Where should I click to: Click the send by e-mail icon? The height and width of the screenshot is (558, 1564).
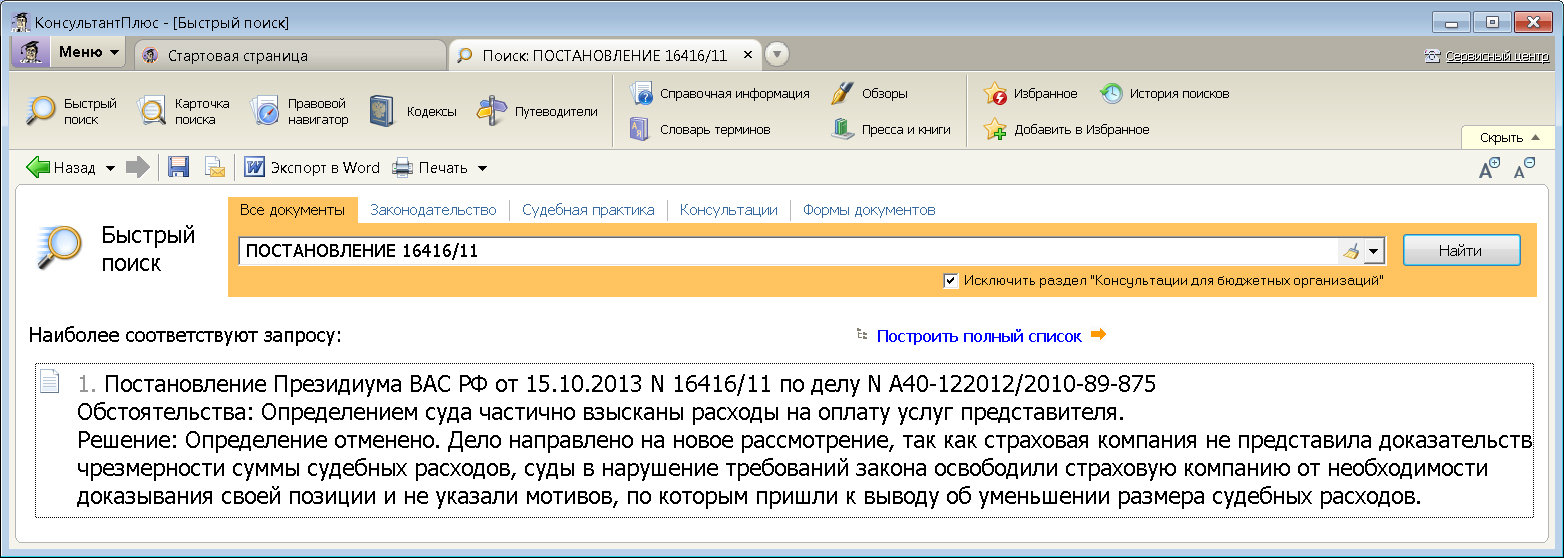pyautogui.click(x=215, y=167)
